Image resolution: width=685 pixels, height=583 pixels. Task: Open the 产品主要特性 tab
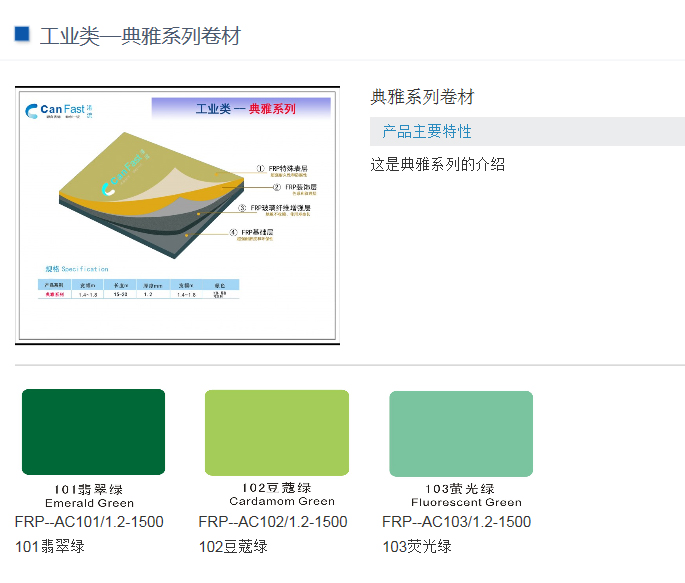(x=427, y=131)
